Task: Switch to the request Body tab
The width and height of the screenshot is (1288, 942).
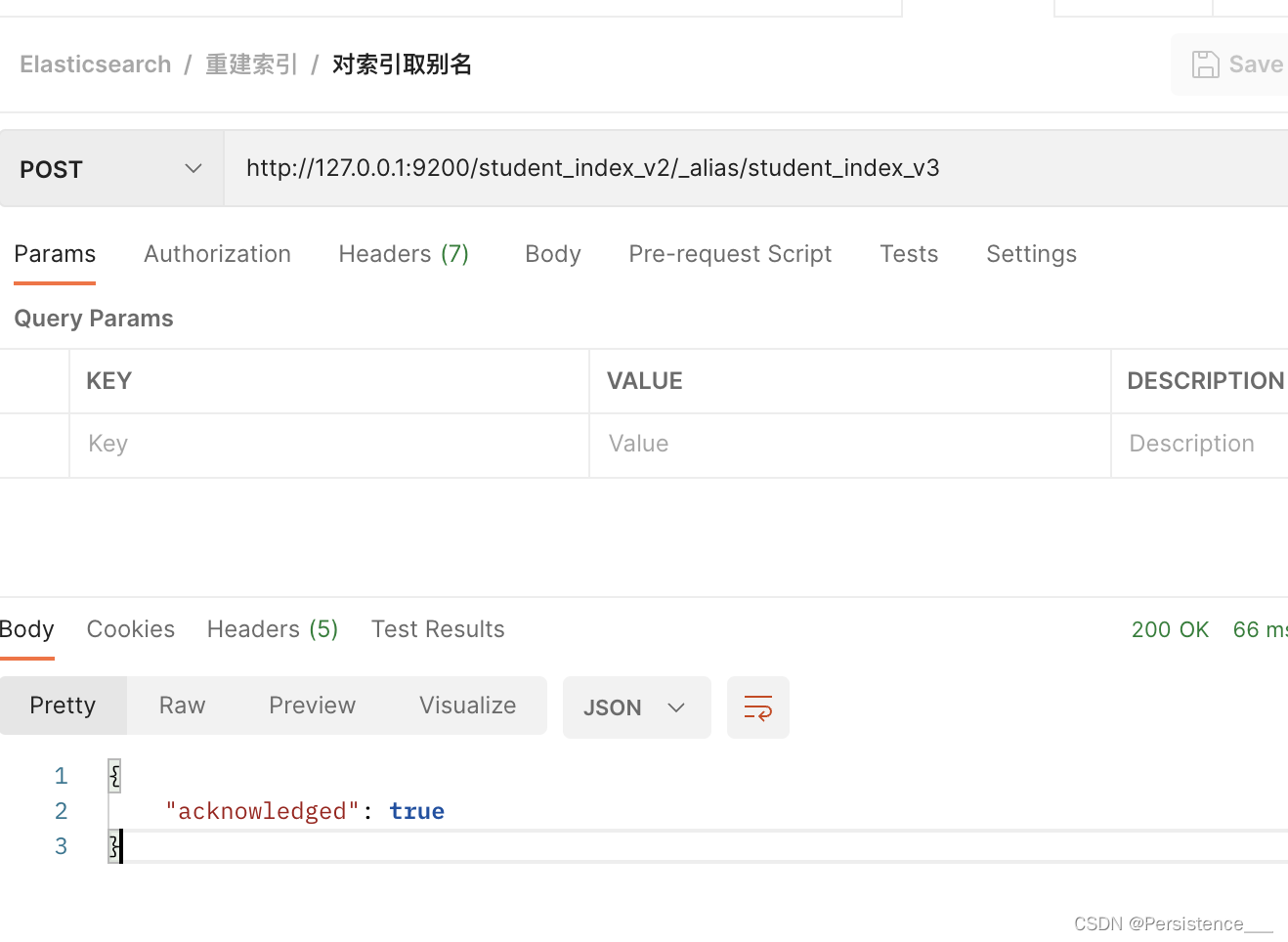Action: tap(553, 254)
